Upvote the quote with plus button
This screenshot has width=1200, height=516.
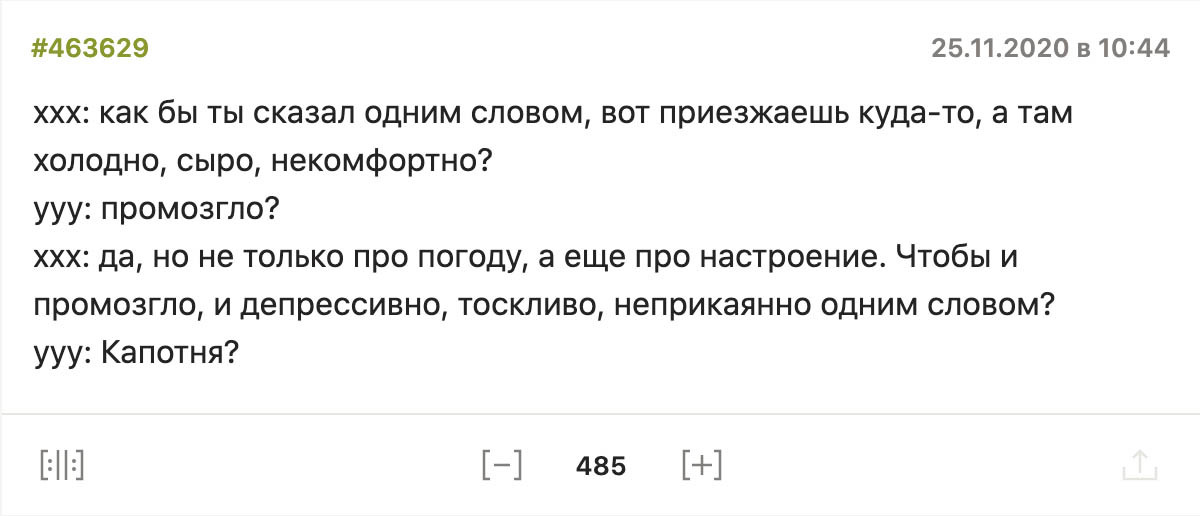[701, 465]
